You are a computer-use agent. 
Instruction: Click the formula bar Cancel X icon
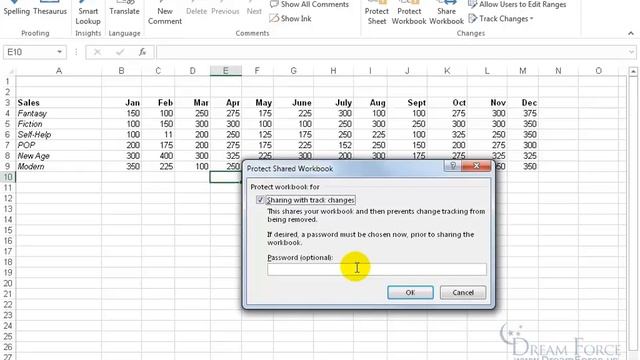pyautogui.click(x=97, y=52)
